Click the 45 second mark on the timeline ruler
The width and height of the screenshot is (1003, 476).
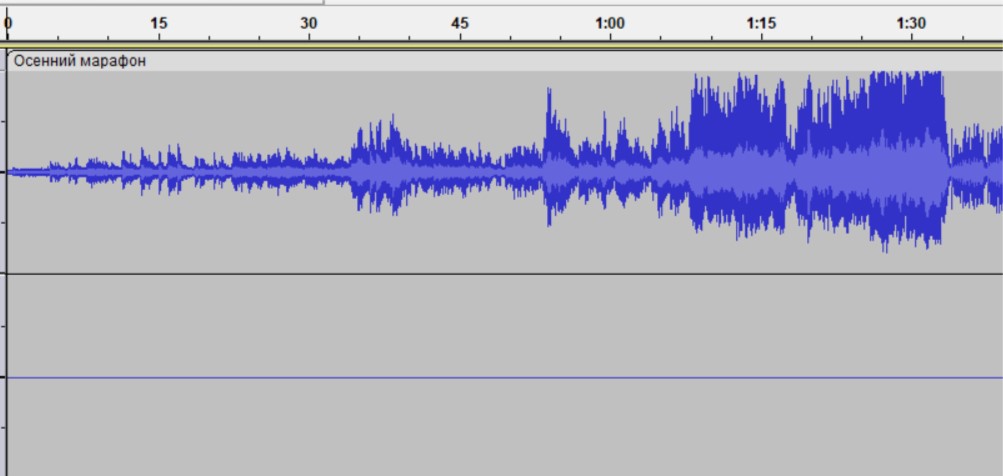tap(459, 24)
